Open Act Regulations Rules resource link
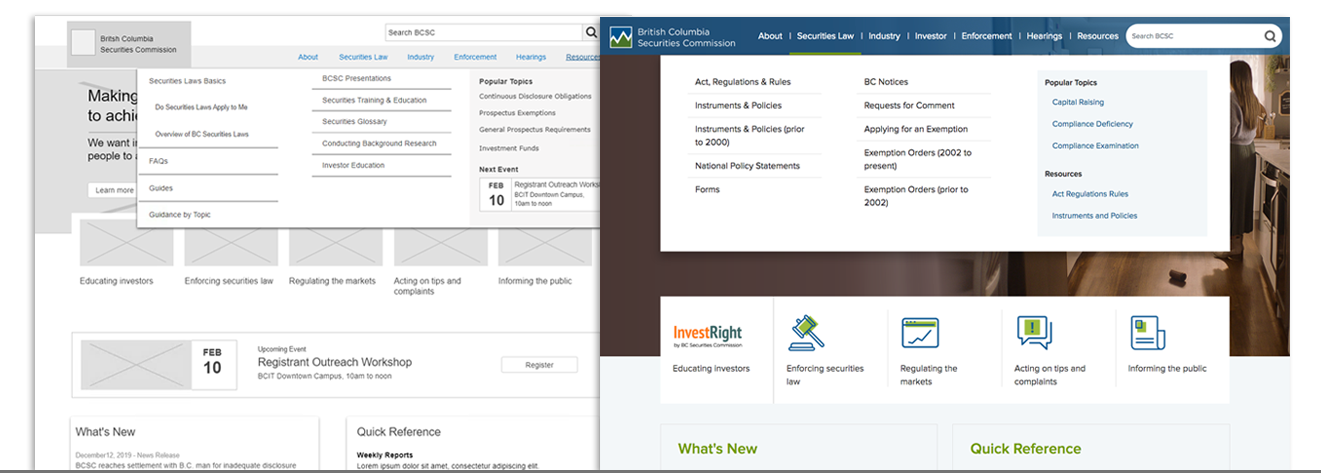 coord(1090,194)
